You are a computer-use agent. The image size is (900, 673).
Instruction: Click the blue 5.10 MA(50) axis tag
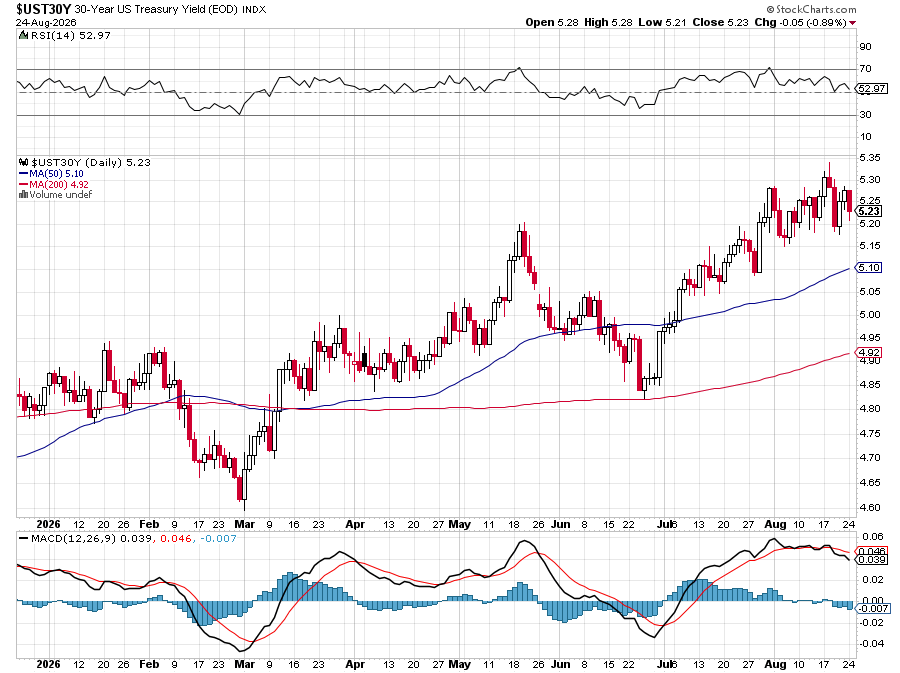click(x=869, y=267)
